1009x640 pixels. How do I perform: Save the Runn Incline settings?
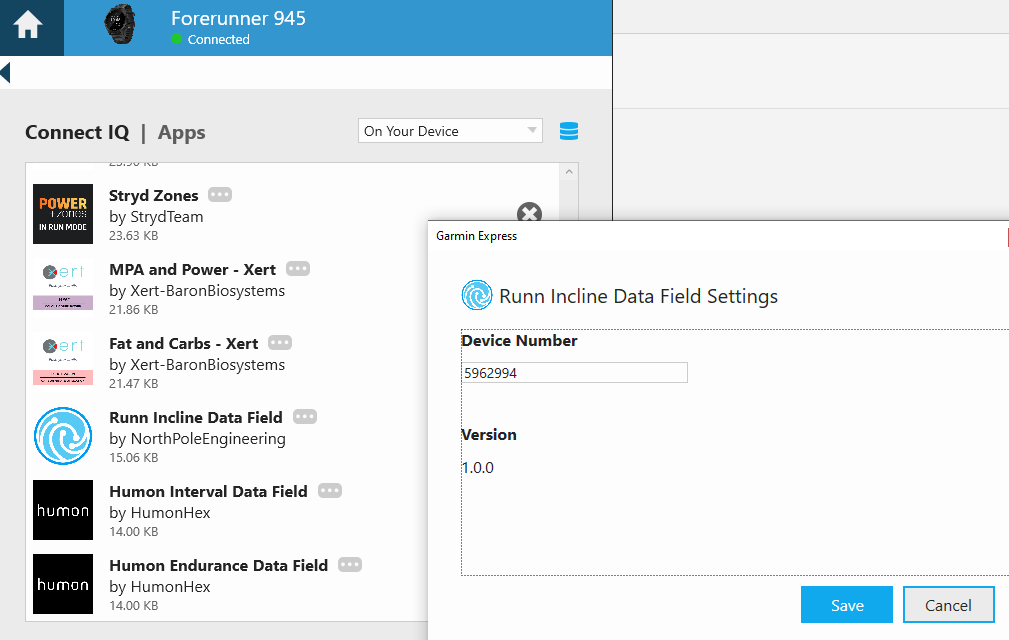pyautogui.click(x=846, y=605)
